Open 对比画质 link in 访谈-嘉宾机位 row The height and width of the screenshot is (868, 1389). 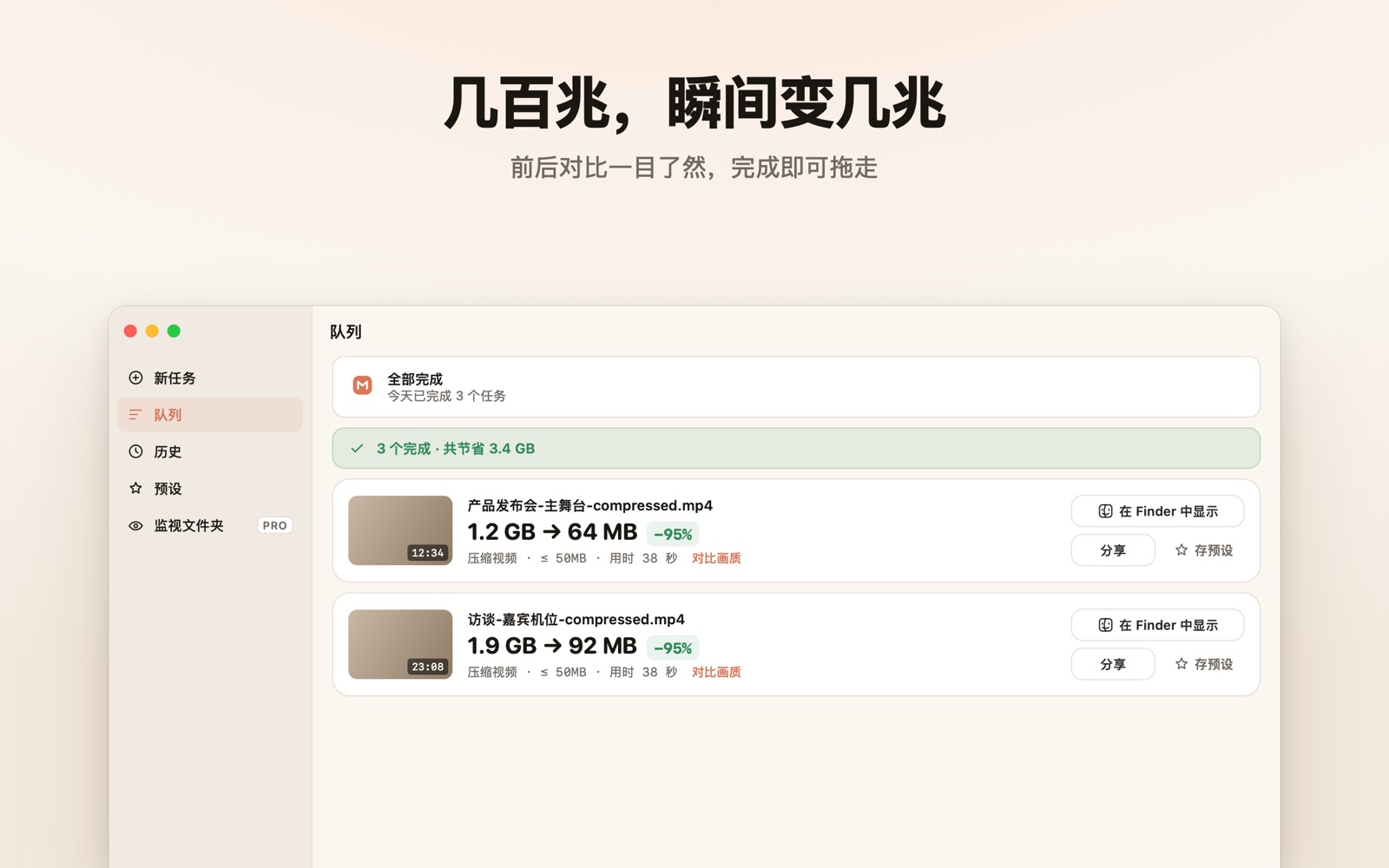pyautogui.click(x=716, y=672)
